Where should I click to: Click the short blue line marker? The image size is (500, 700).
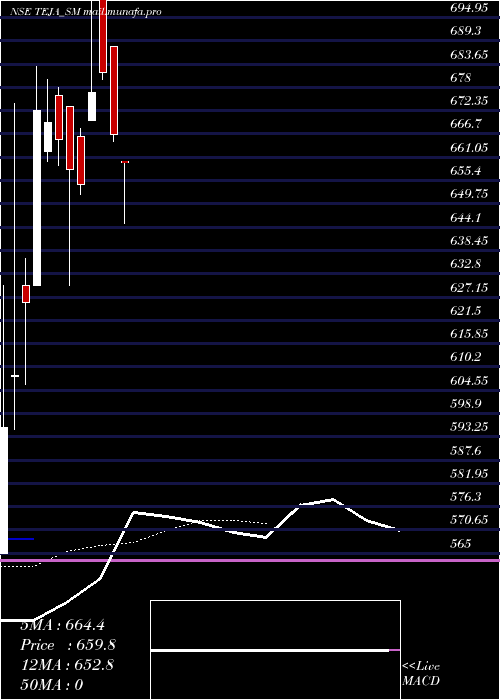(21, 539)
